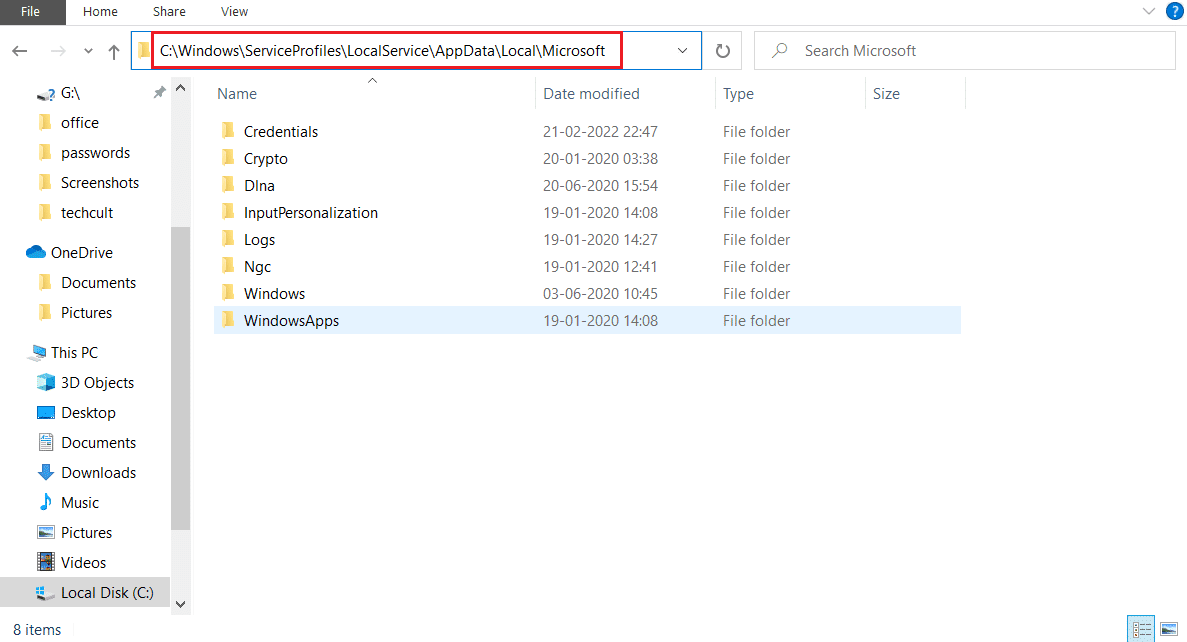Select the Windows folder icon

click(x=229, y=294)
